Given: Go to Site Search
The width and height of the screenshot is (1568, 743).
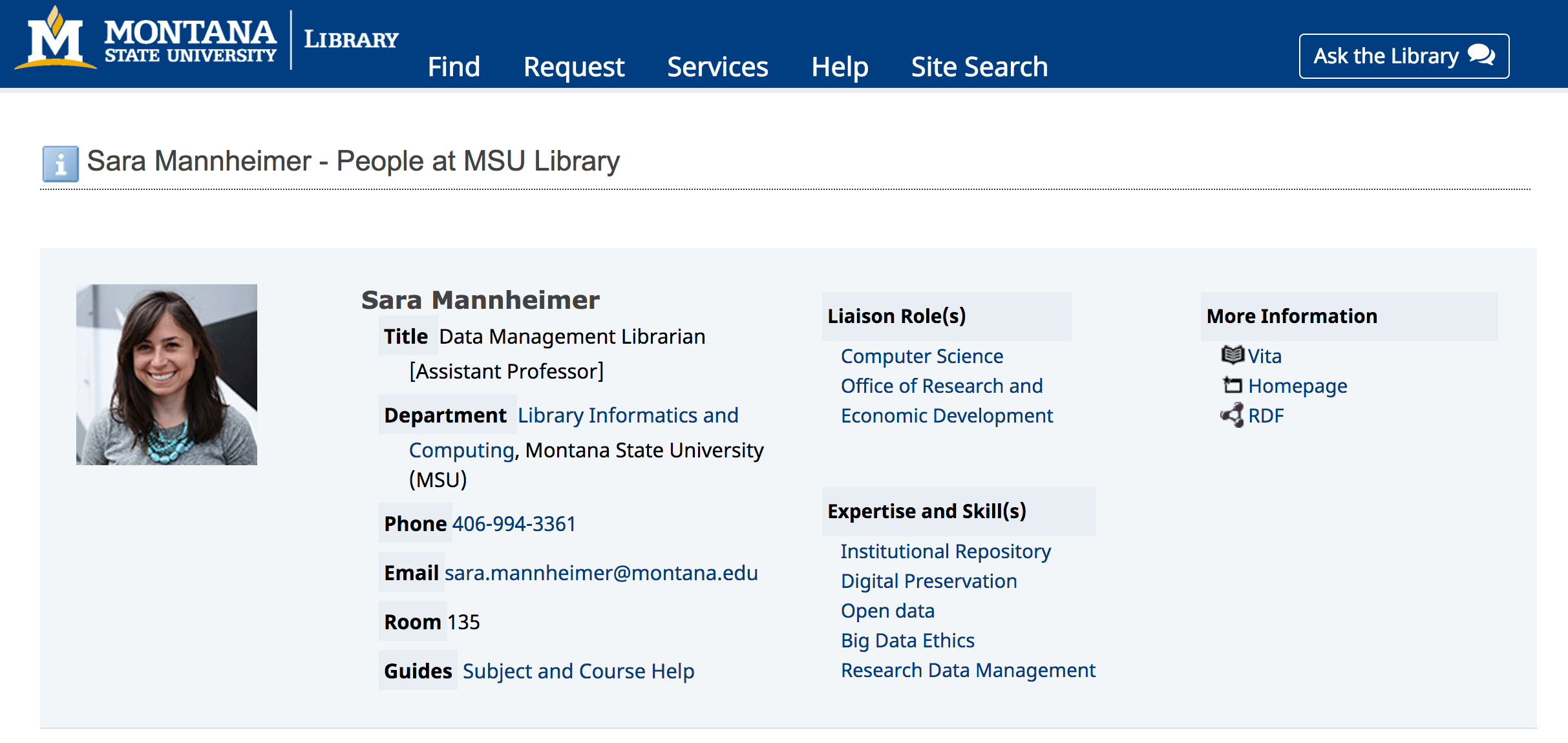Looking at the screenshot, I should [979, 67].
